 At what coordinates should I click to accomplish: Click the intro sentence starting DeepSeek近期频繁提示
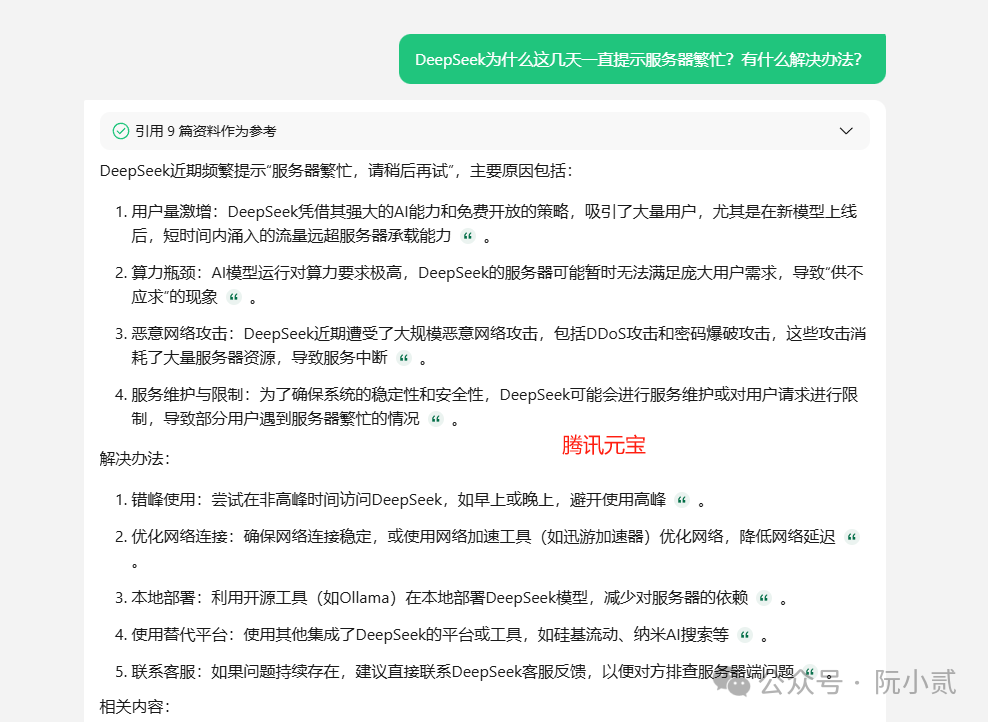336,171
